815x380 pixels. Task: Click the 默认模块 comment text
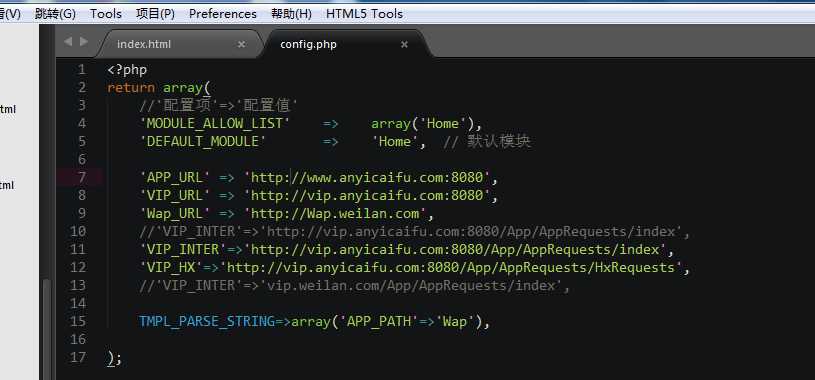pos(487,141)
